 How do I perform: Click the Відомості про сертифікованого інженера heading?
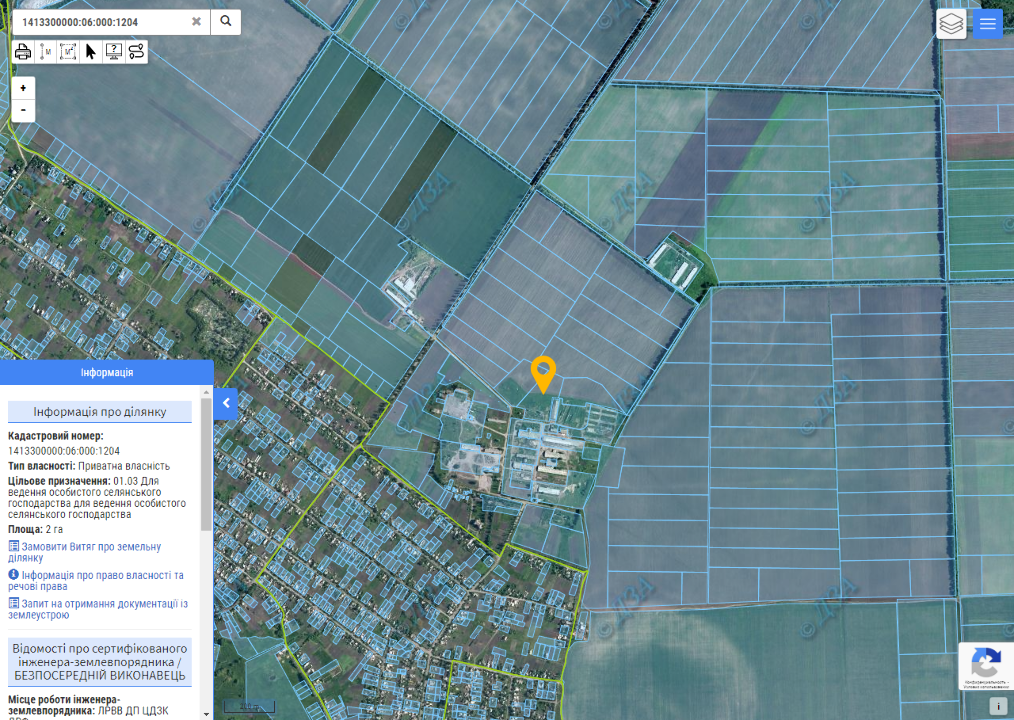pyautogui.click(x=100, y=662)
